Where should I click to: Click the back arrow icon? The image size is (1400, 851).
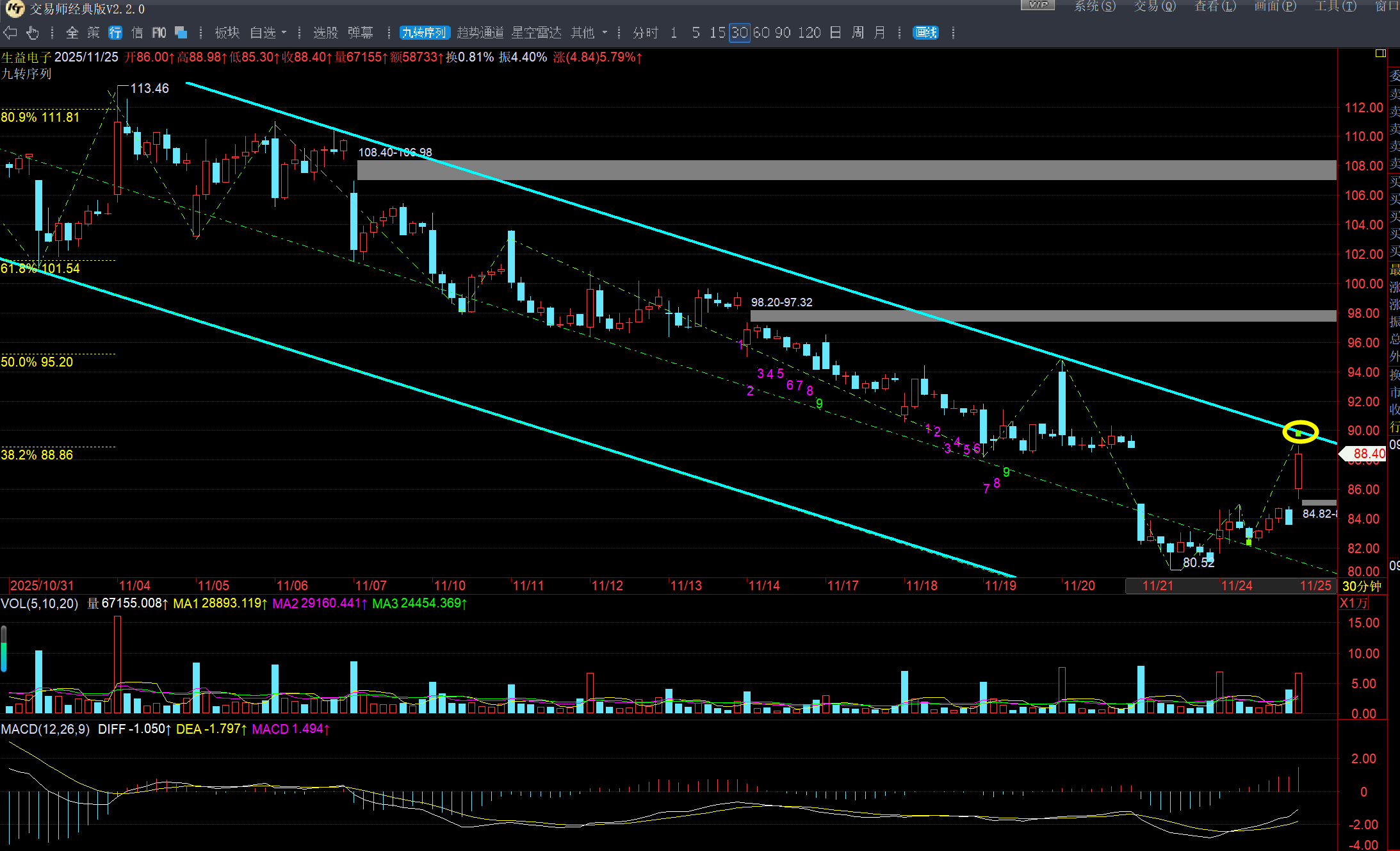[10, 33]
